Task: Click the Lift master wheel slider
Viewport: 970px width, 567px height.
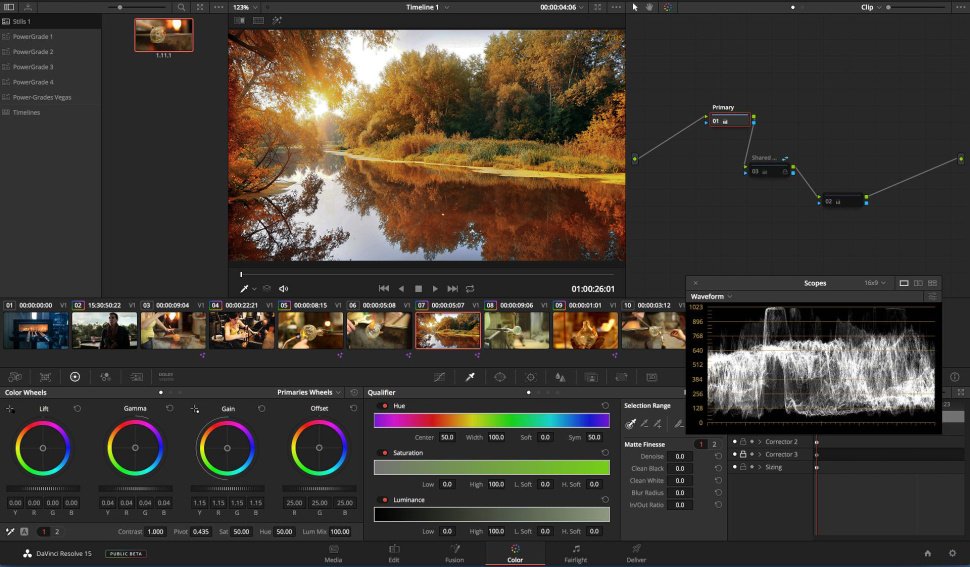Action: [43, 488]
